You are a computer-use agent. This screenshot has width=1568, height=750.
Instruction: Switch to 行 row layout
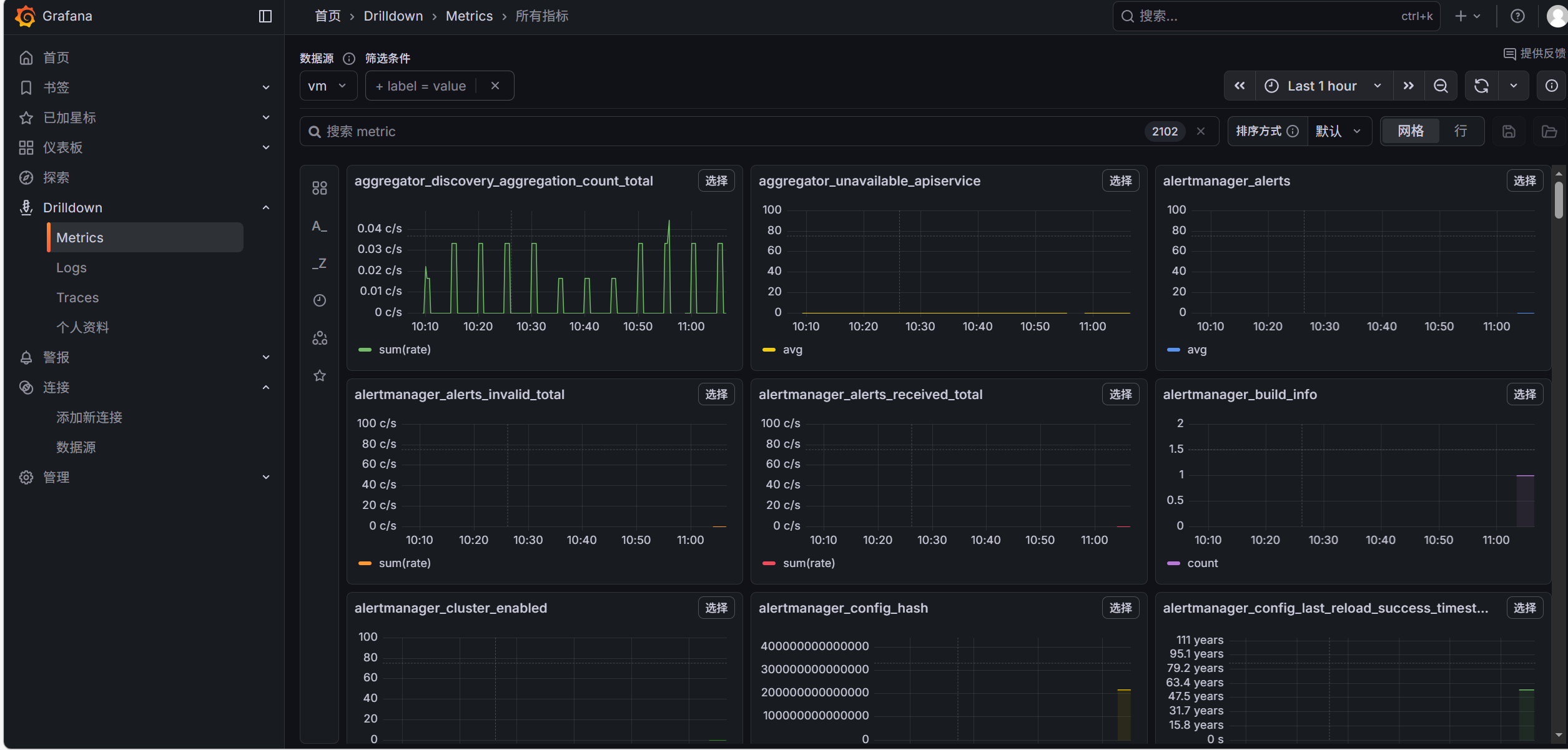tap(1461, 131)
